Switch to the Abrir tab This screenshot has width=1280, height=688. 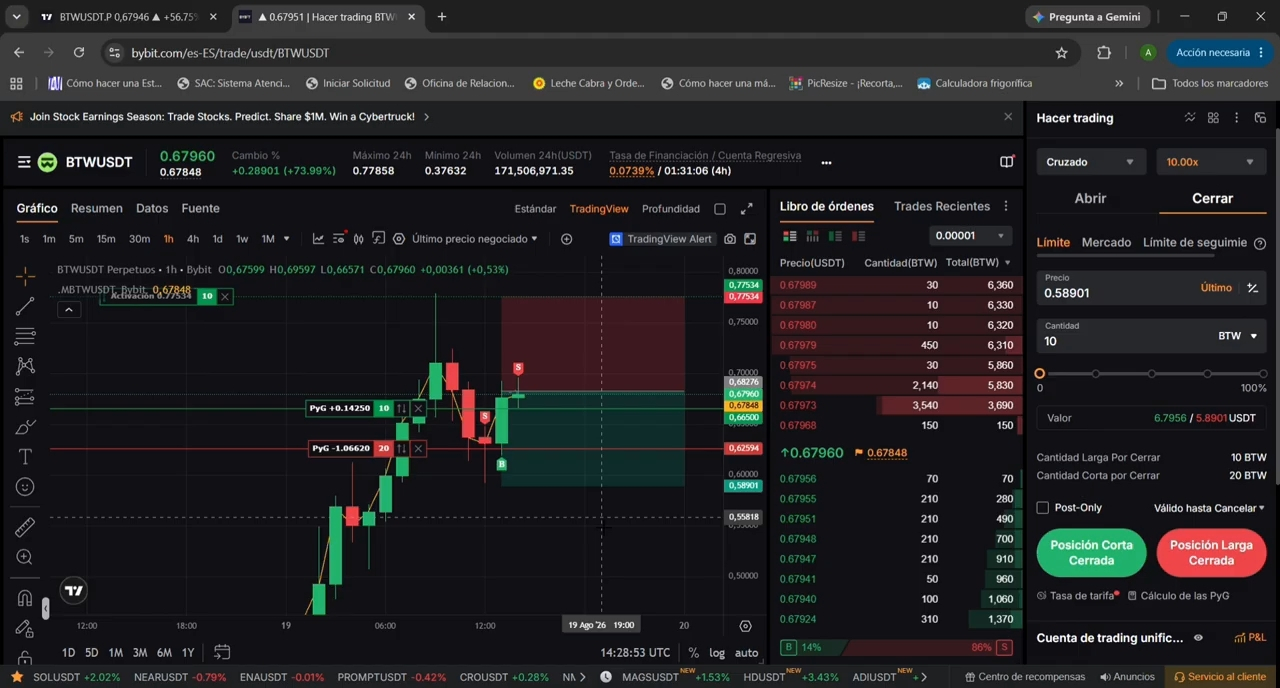point(1090,198)
